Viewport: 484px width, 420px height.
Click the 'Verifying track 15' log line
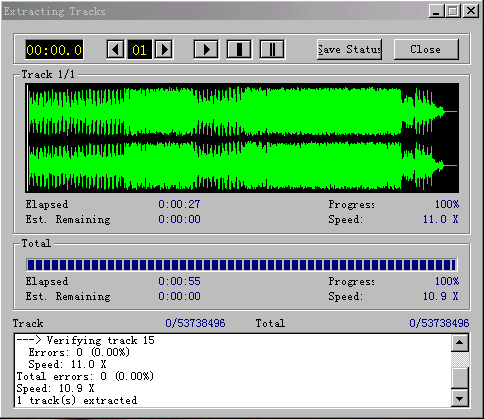point(86,340)
